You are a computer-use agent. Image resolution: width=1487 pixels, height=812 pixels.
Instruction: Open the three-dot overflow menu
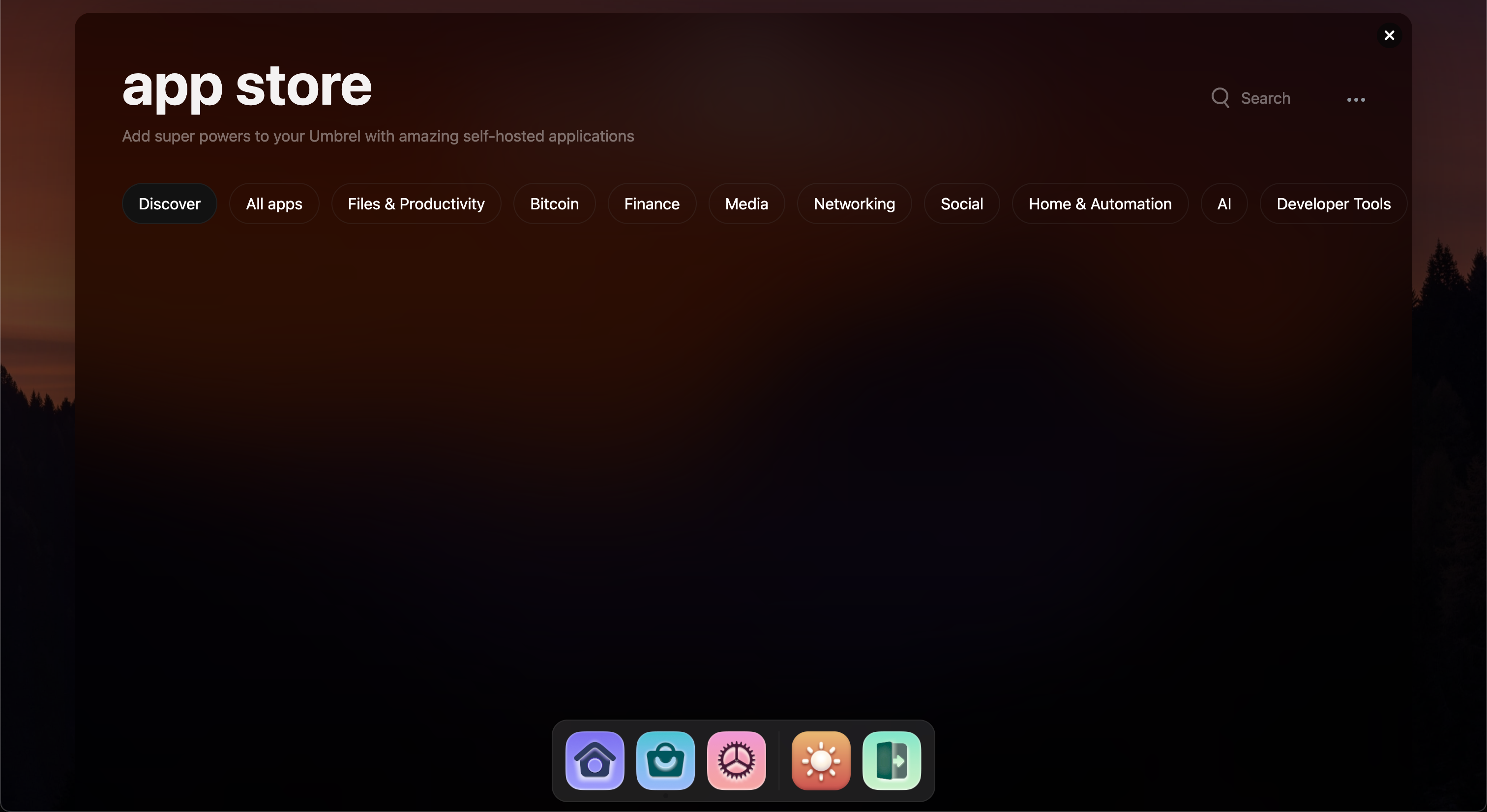[1355, 99]
